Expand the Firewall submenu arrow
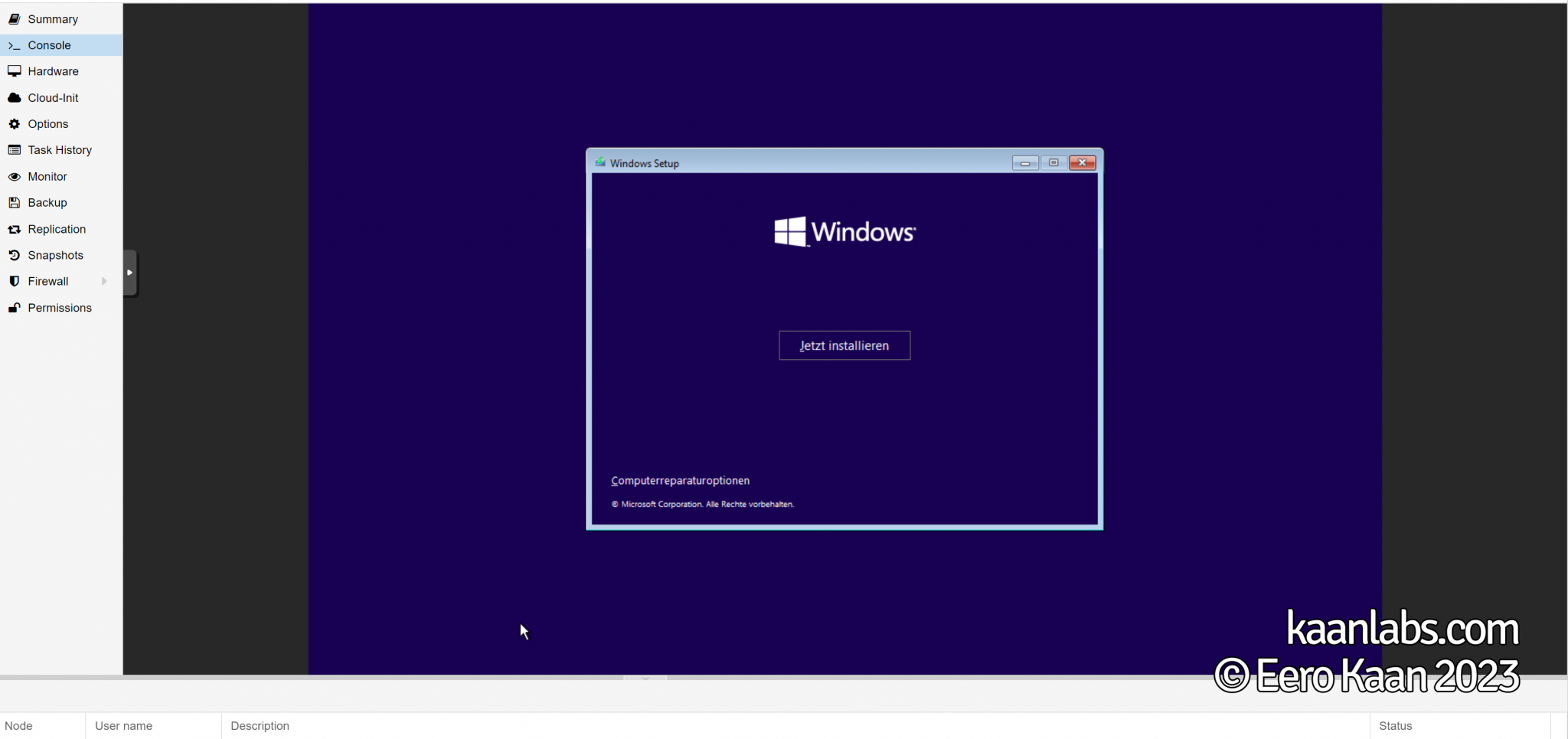Image resolution: width=1568 pixels, height=739 pixels. (x=104, y=282)
